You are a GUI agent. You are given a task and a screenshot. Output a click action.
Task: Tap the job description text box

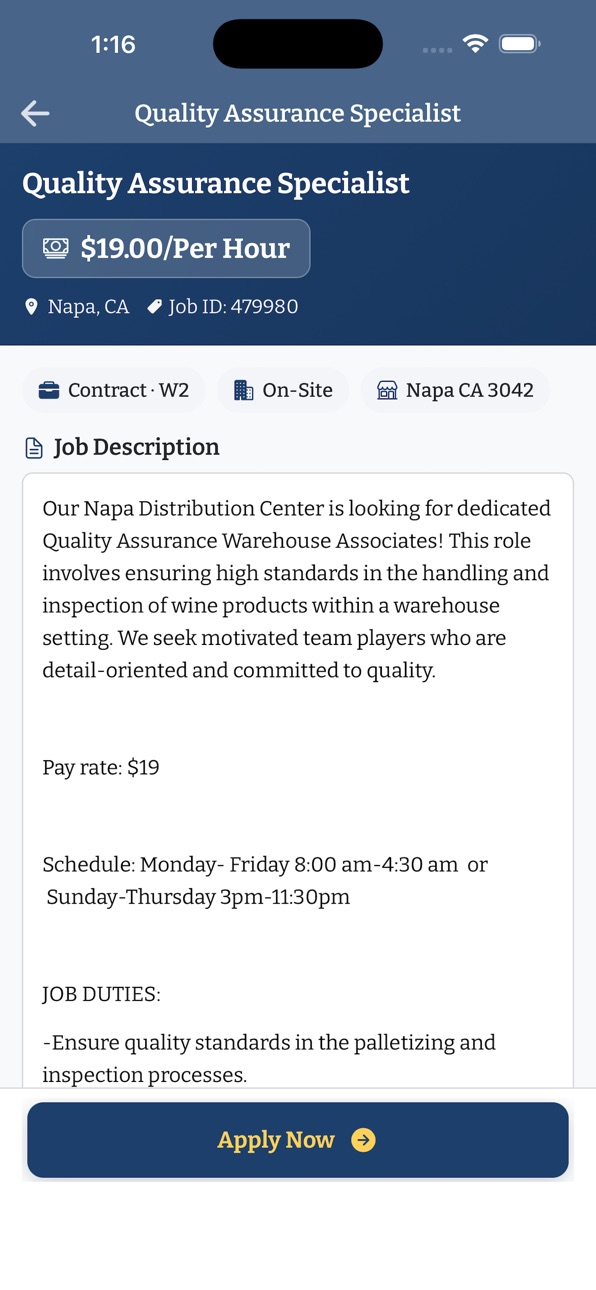(298, 780)
